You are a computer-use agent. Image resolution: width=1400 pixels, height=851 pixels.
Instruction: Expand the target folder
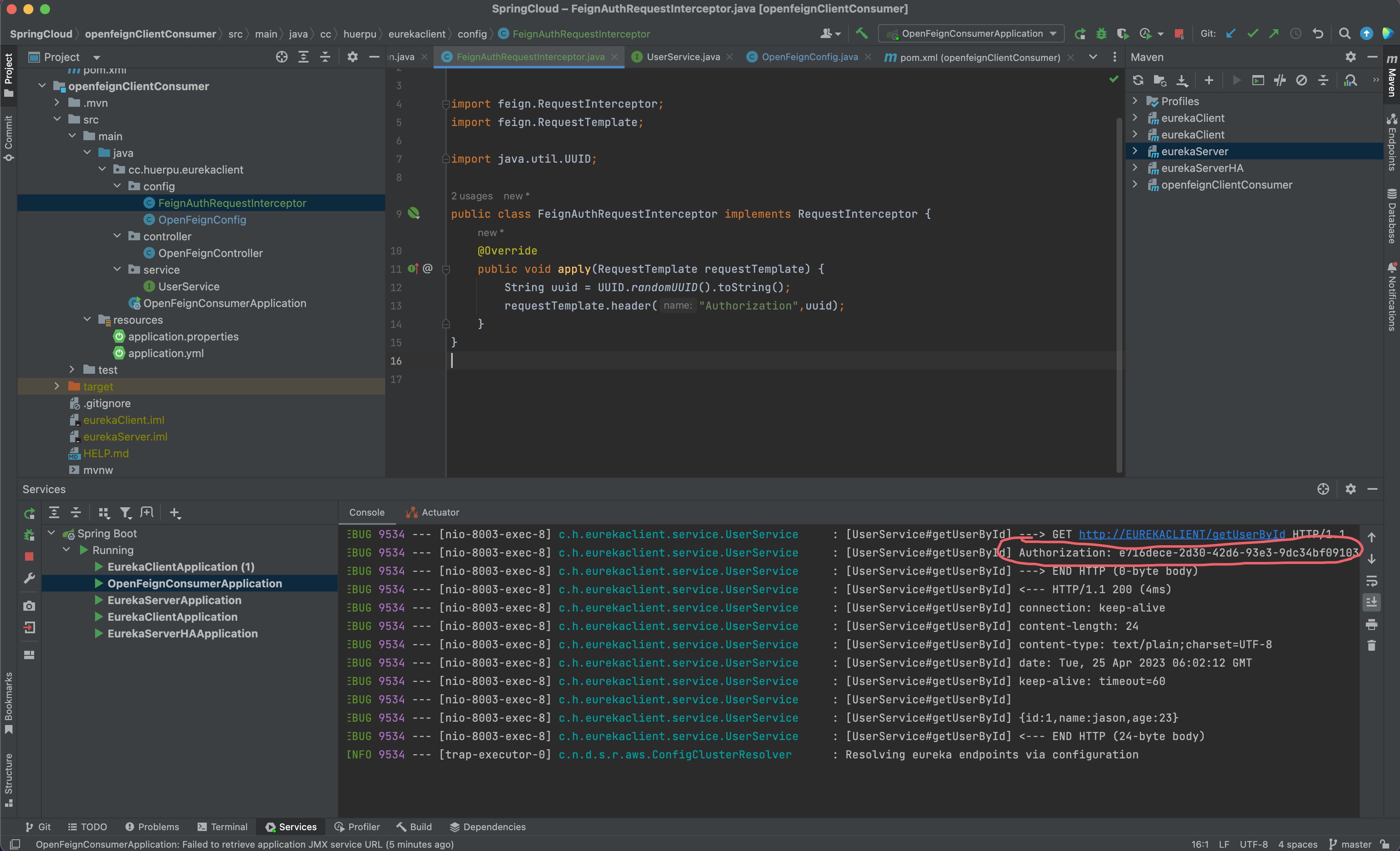pos(57,387)
